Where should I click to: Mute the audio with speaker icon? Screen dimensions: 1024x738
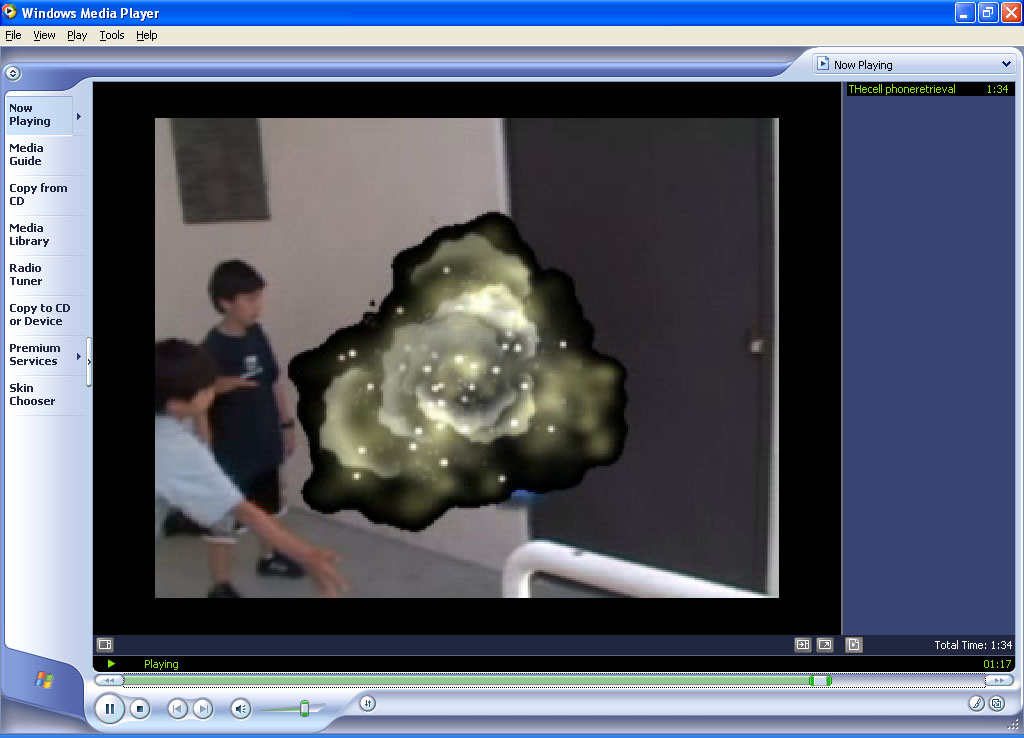(240, 709)
